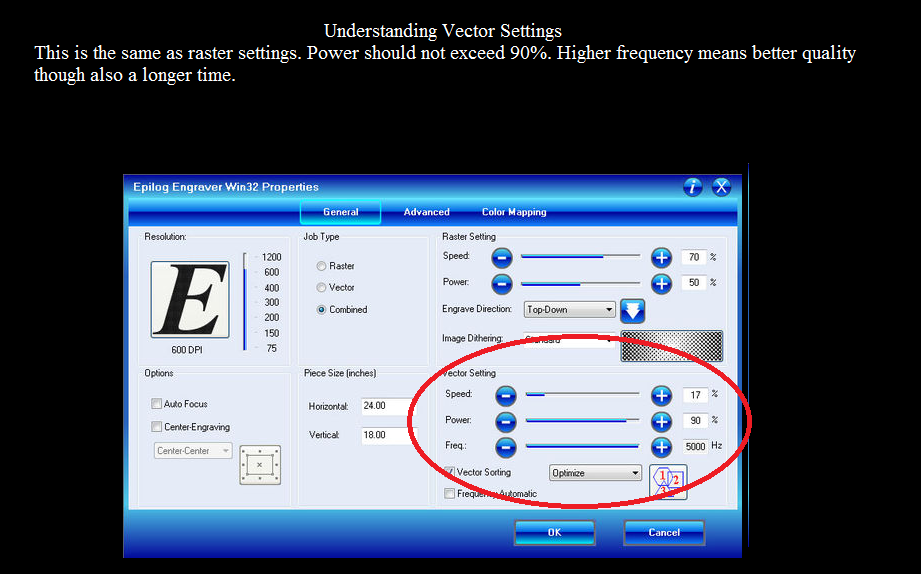The height and width of the screenshot is (574, 921).
Task: Click the frequency value field 5000
Action: (695, 447)
